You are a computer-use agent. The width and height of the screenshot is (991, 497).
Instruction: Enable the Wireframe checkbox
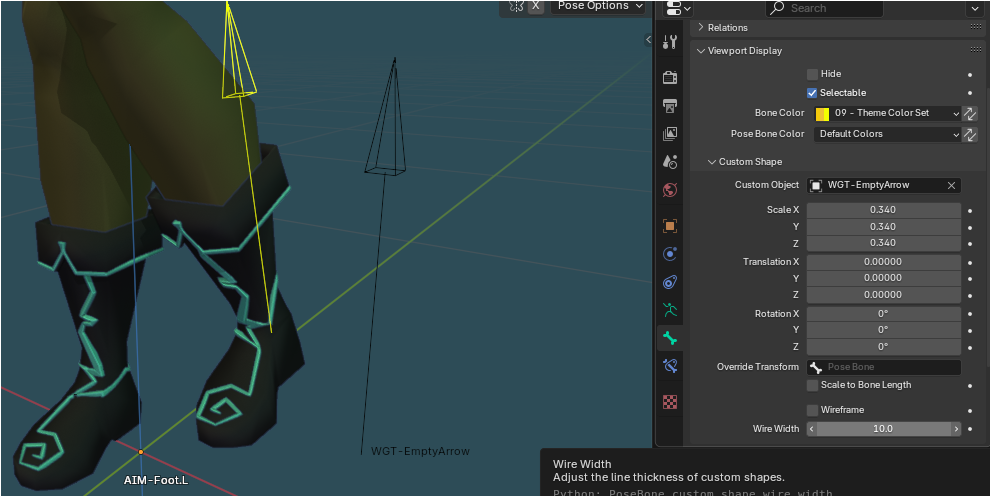coord(812,410)
